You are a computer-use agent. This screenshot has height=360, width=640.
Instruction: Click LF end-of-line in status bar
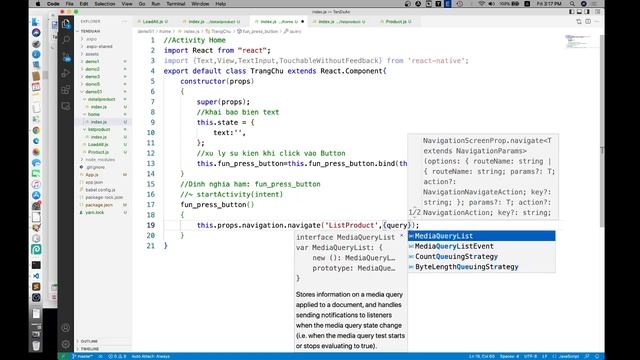point(544,356)
